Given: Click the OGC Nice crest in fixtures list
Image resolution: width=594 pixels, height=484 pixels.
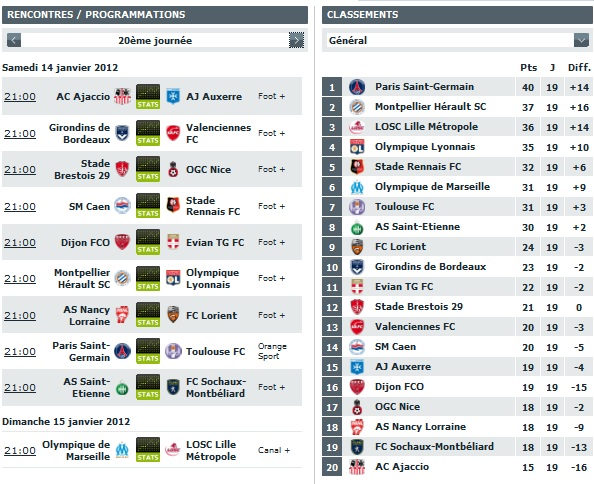Looking at the screenshot, I should [173, 169].
